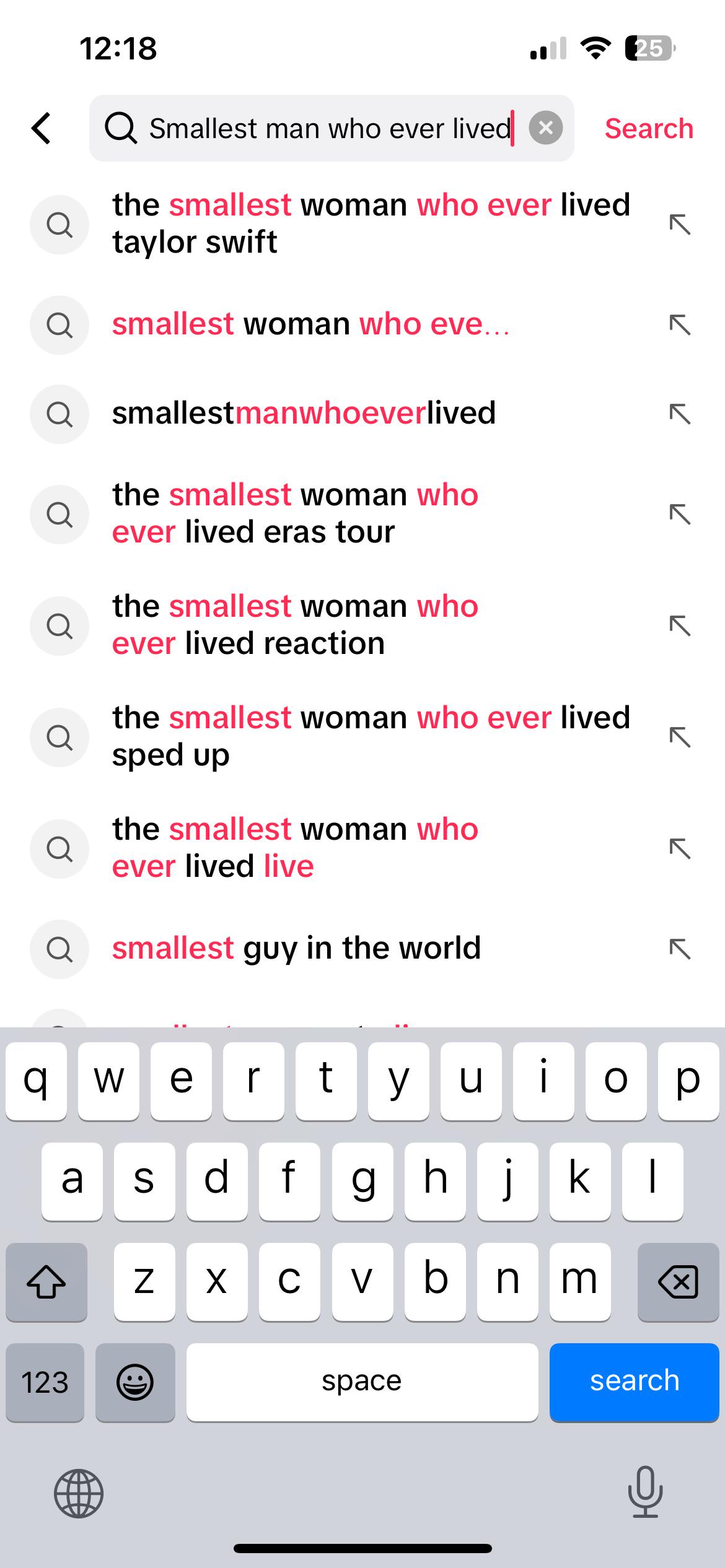Switch keyboard to 123 numbers

tap(45, 1382)
